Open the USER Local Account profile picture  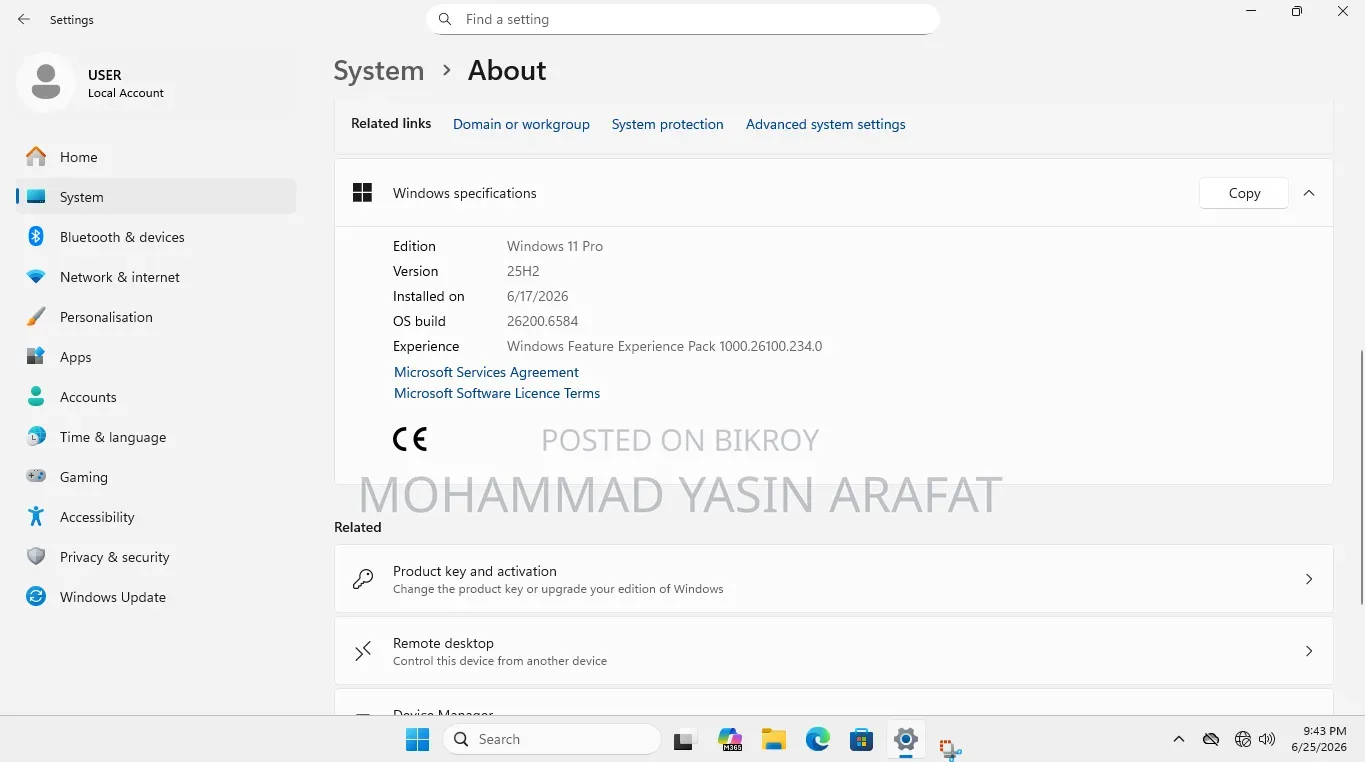pos(46,82)
